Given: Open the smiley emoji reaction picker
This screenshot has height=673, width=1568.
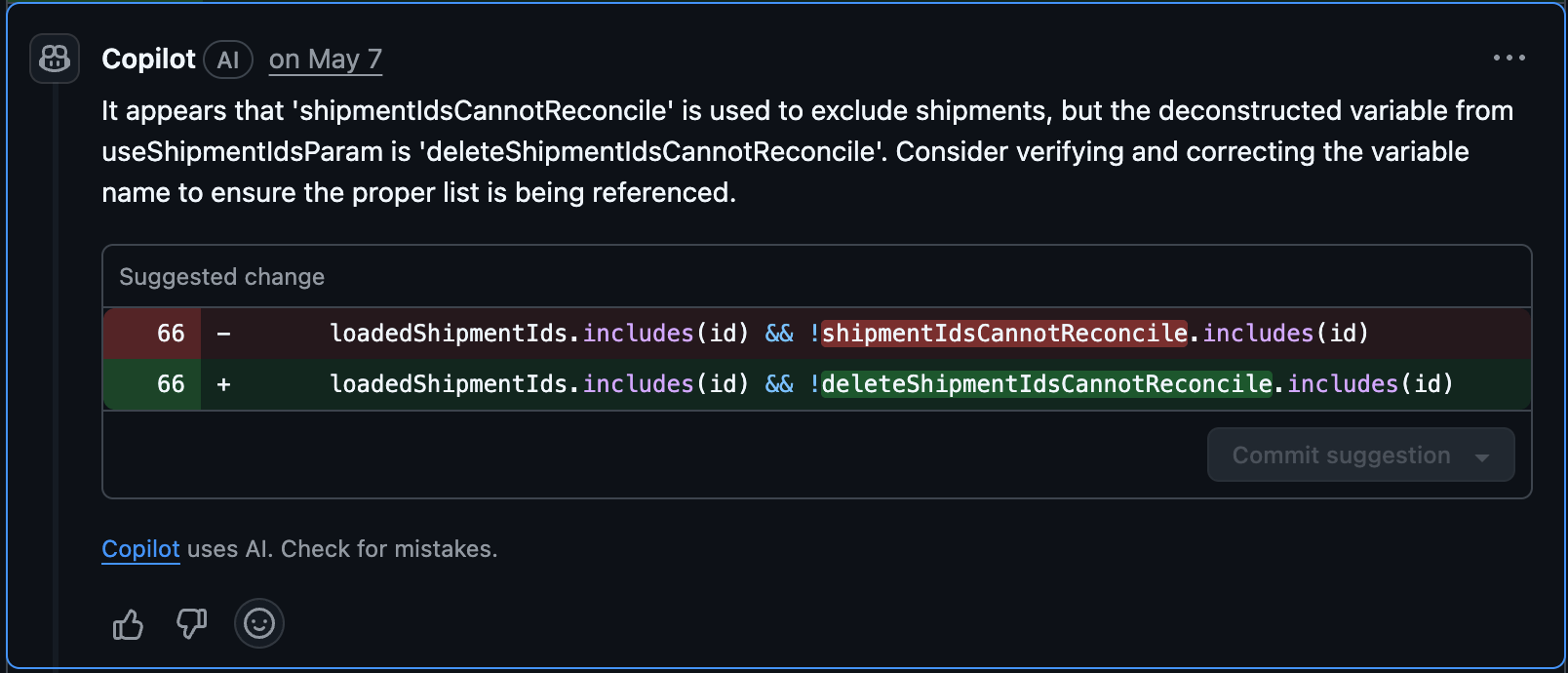Looking at the screenshot, I should (x=259, y=623).
